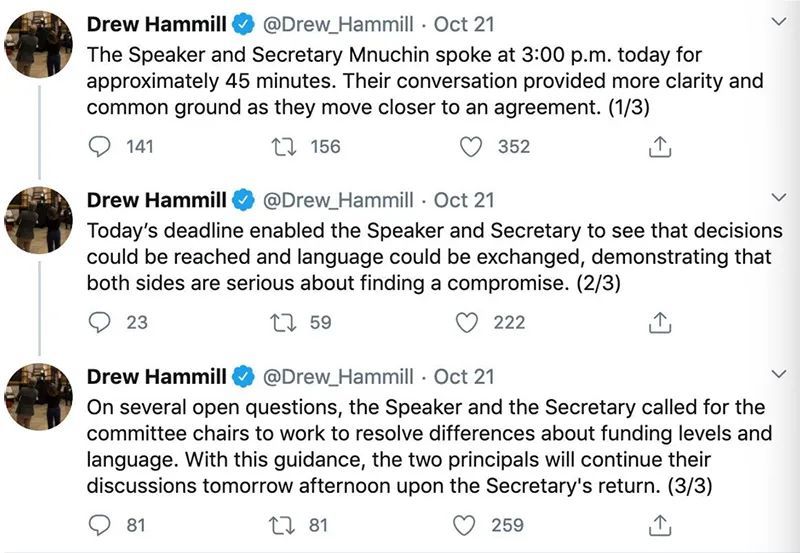Share the (3/3) tweet

660,525
